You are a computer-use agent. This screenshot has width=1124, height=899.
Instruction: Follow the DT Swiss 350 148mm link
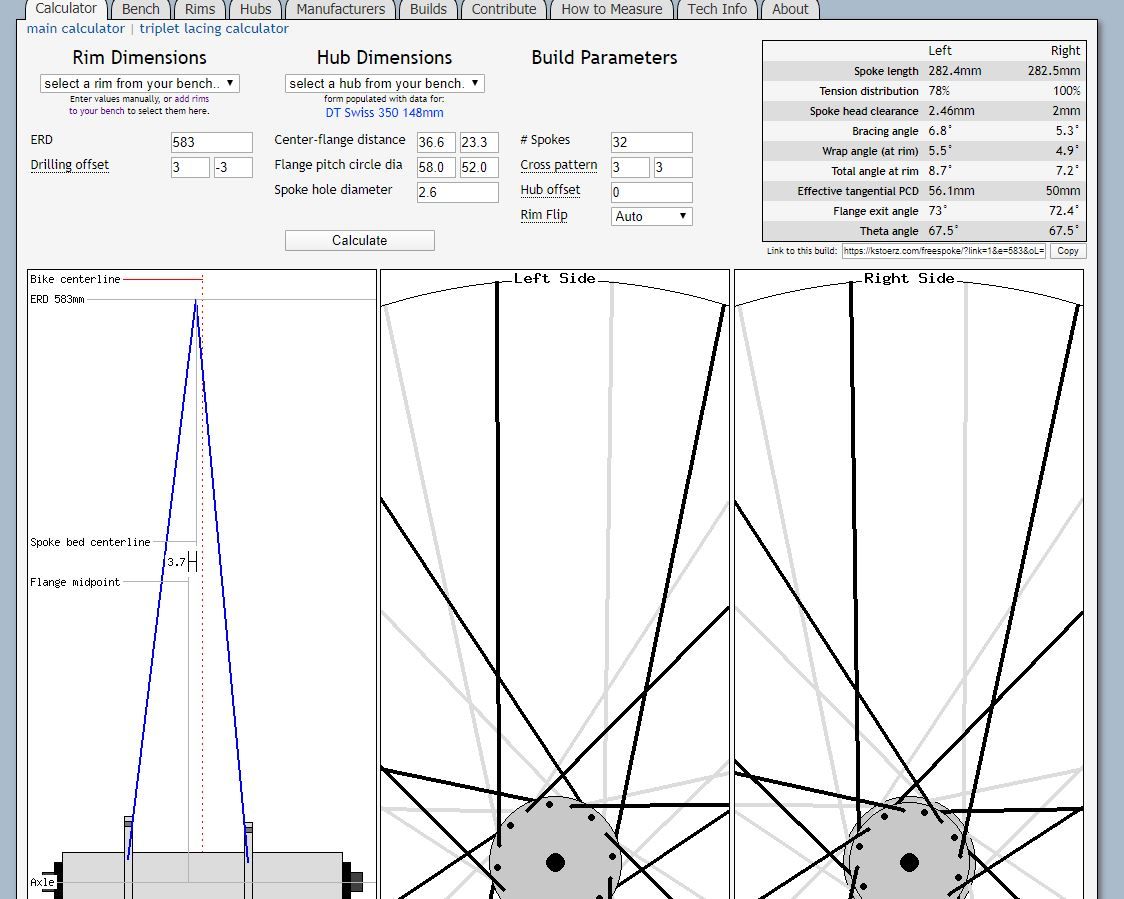point(384,113)
